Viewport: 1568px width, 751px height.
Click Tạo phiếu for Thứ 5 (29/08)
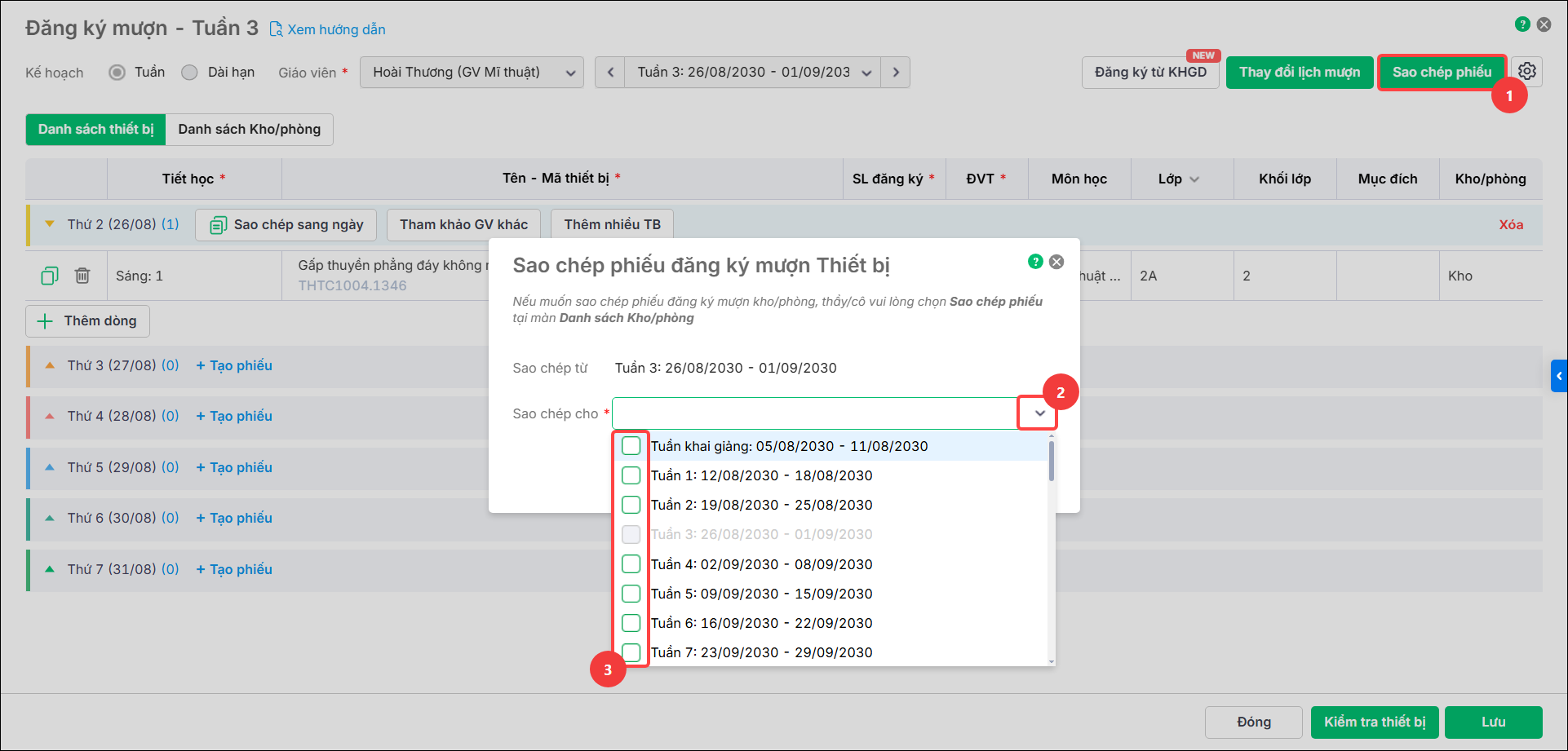point(234,467)
